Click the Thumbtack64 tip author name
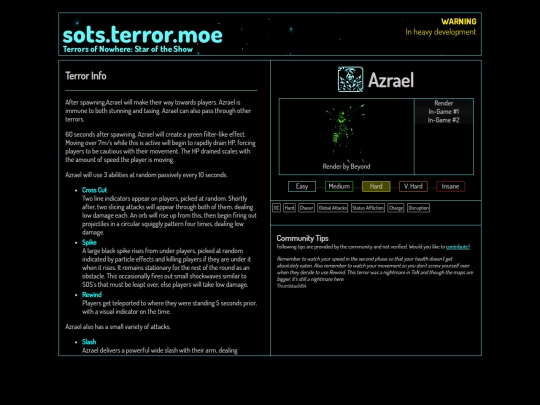This screenshot has width=540, height=405. (291, 286)
